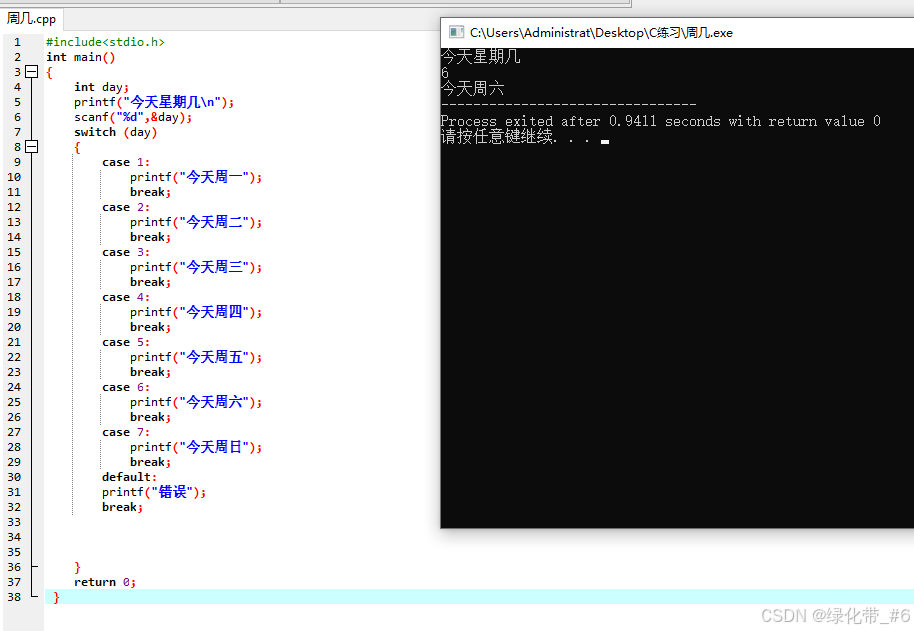The width and height of the screenshot is (914, 631).
Task: Collapse the main function fold at line 3
Action: click(x=32, y=72)
